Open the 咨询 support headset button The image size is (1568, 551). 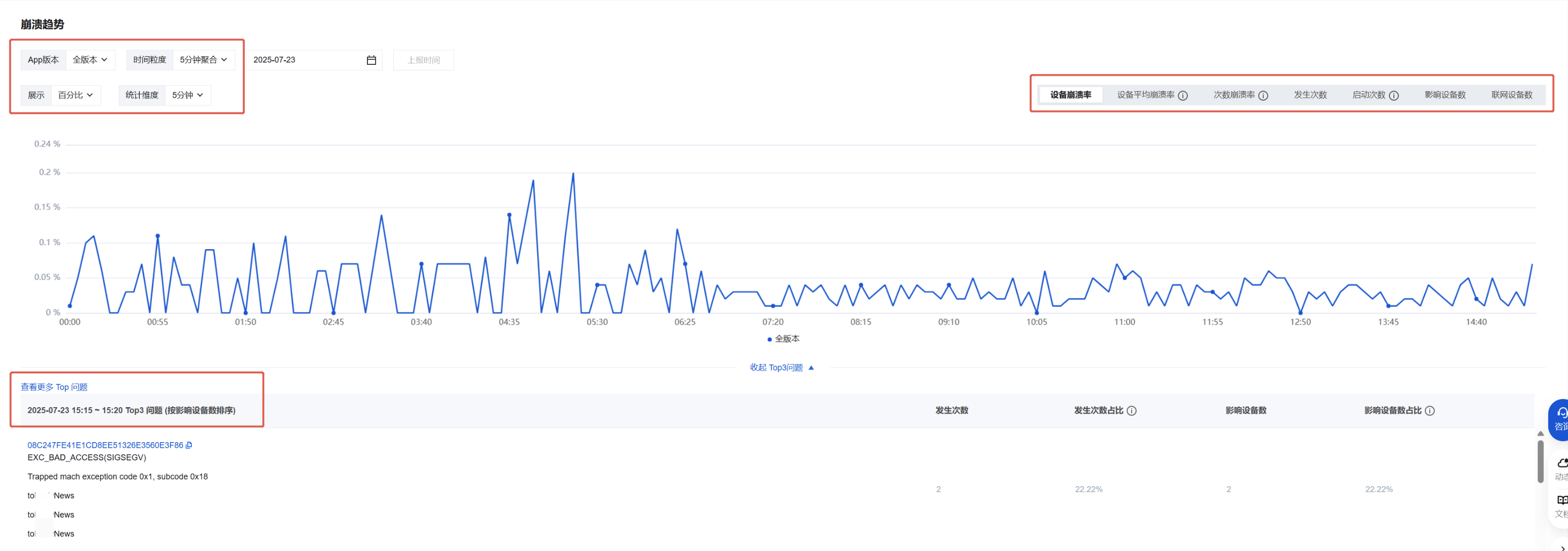(1561, 418)
